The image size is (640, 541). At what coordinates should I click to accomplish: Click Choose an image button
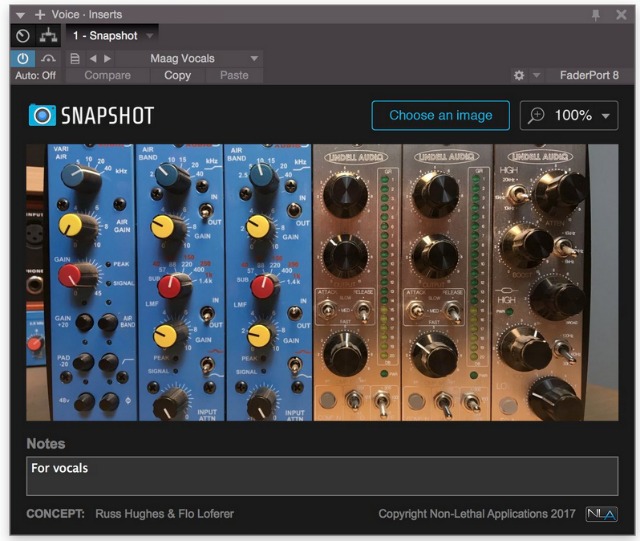pos(440,116)
